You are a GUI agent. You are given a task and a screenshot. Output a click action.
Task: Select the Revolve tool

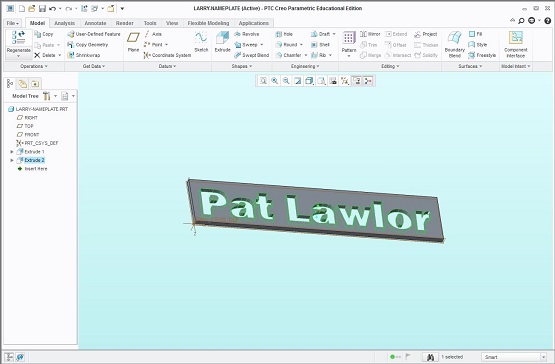[x=247, y=34]
